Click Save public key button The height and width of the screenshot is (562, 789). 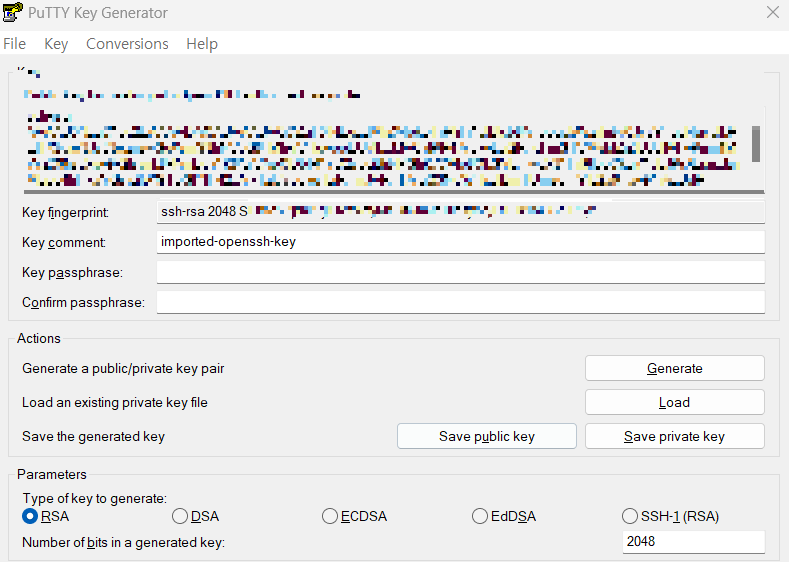pos(487,436)
